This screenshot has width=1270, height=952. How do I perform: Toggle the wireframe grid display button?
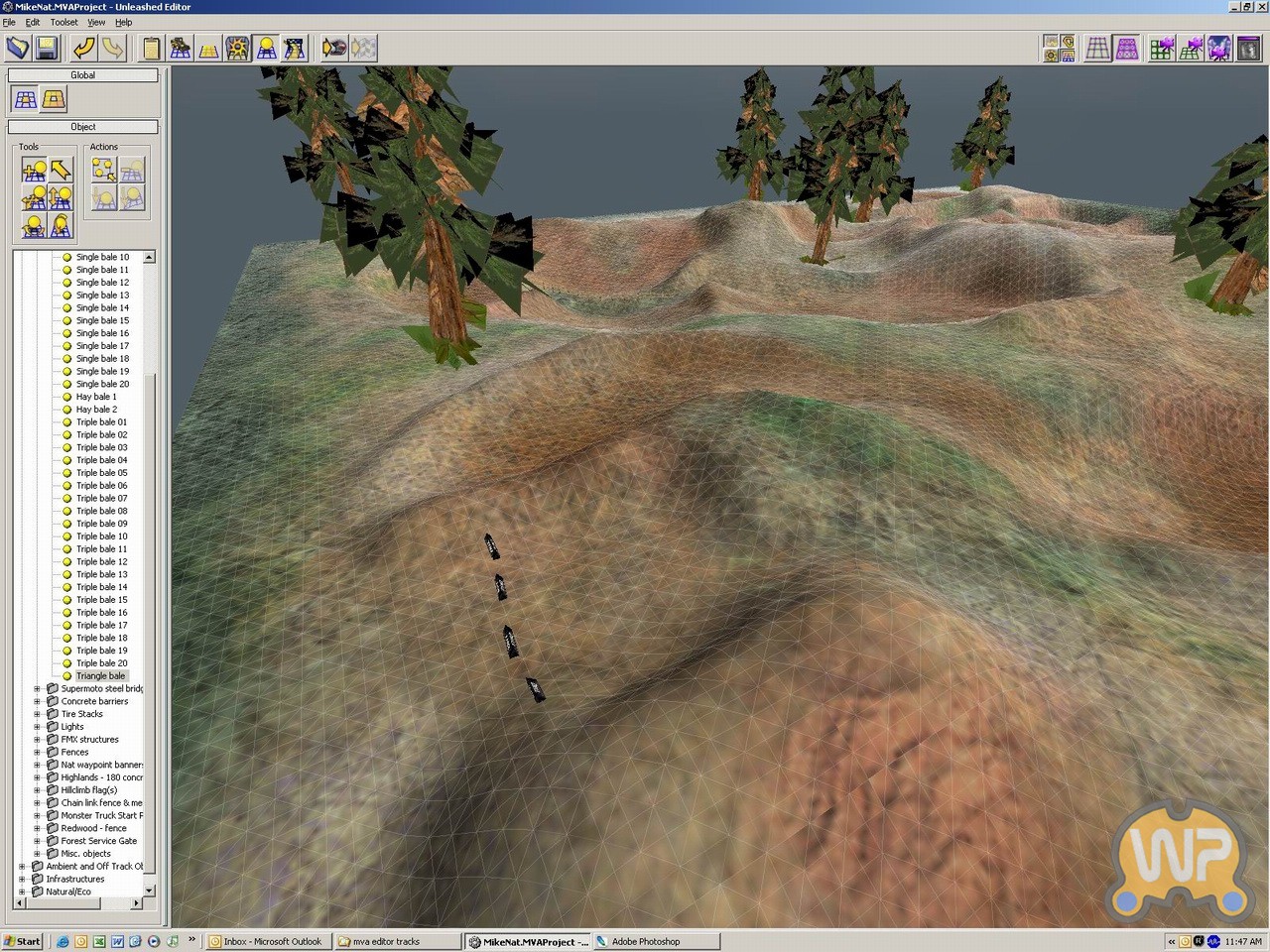1097,48
